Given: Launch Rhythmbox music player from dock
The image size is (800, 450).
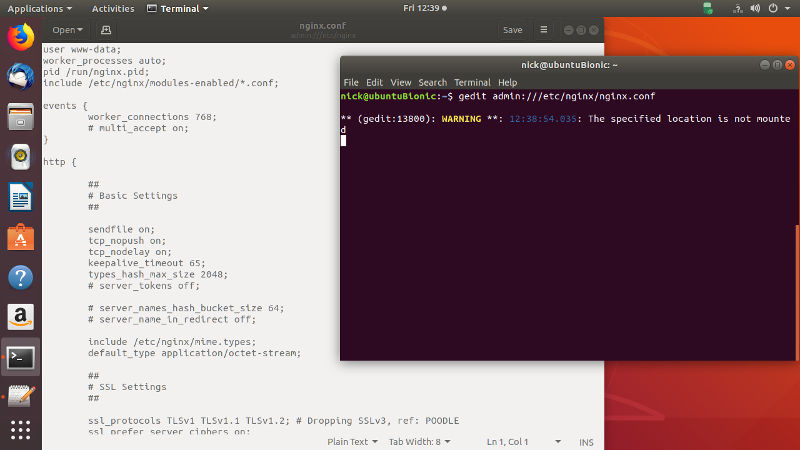Looking at the screenshot, I should click(x=20, y=157).
